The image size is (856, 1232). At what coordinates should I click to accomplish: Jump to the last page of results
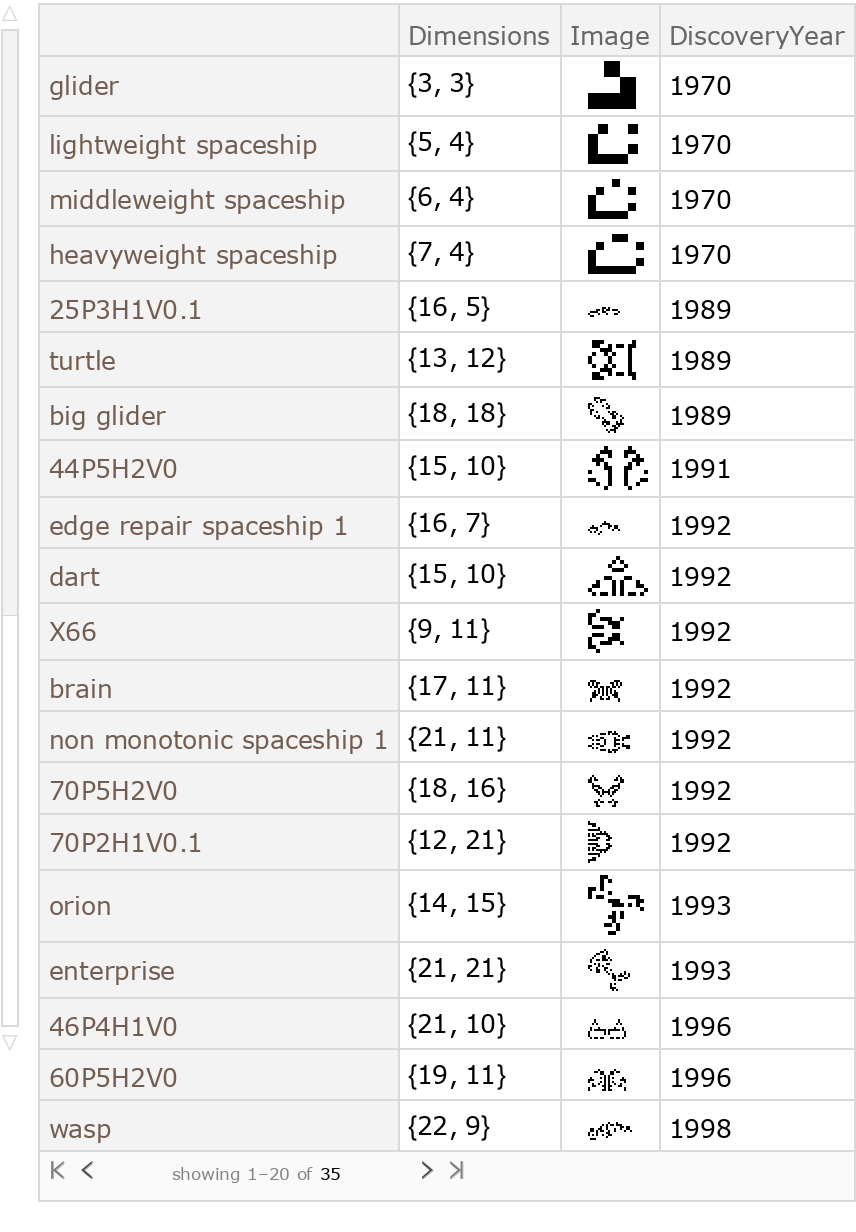click(456, 1171)
